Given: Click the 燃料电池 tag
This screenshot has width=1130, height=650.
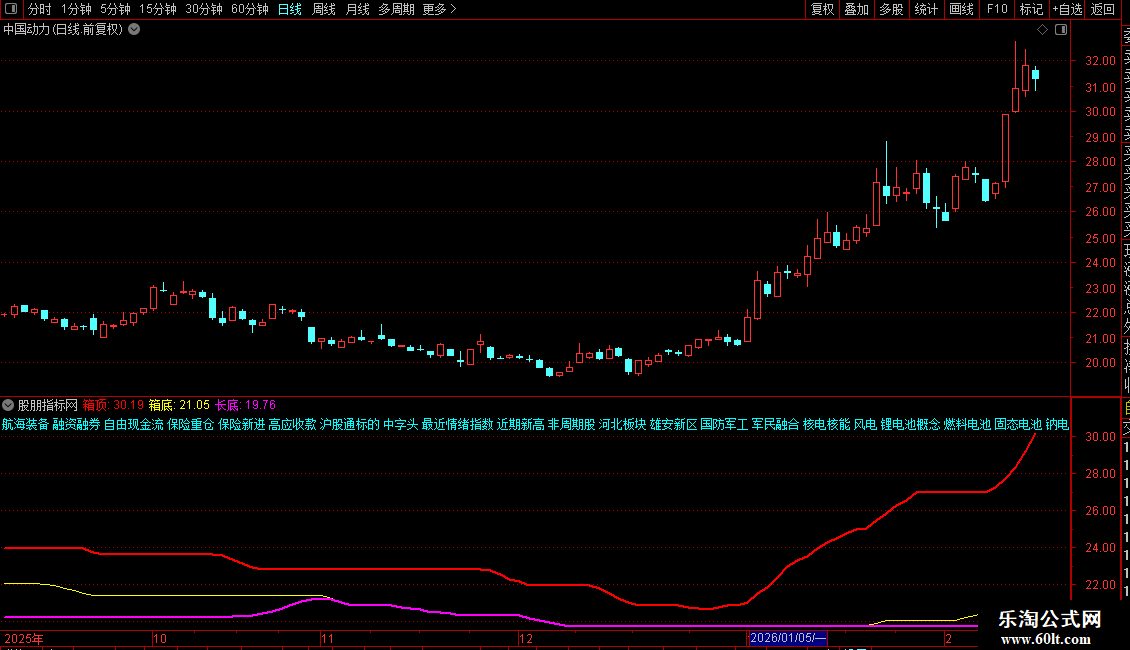Looking at the screenshot, I should click(x=968, y=424).
